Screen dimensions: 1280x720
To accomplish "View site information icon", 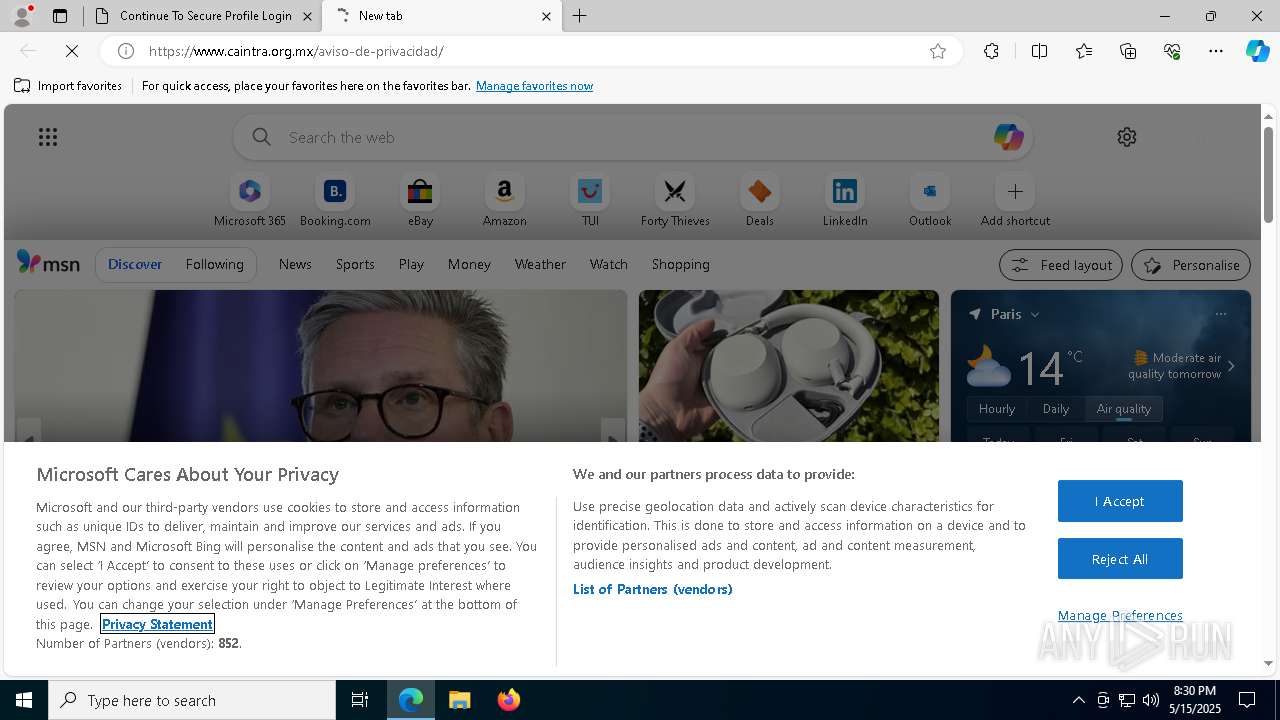I will (126, 51).
